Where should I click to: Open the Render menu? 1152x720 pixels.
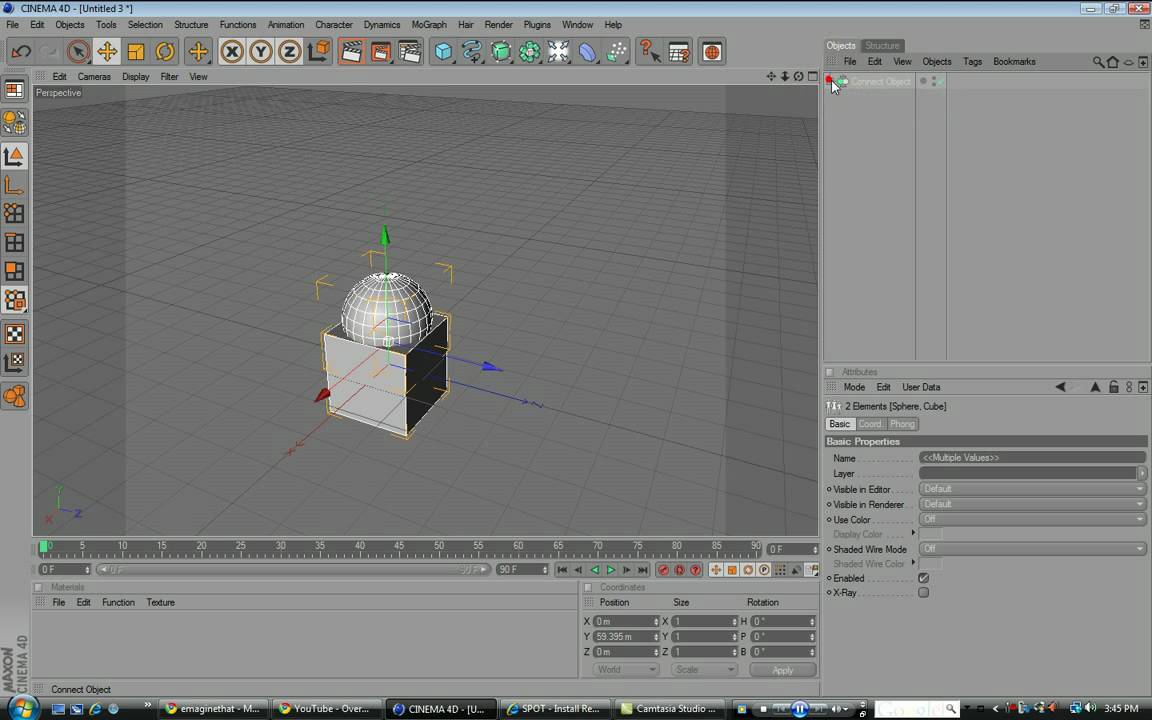tap(499, 24)
